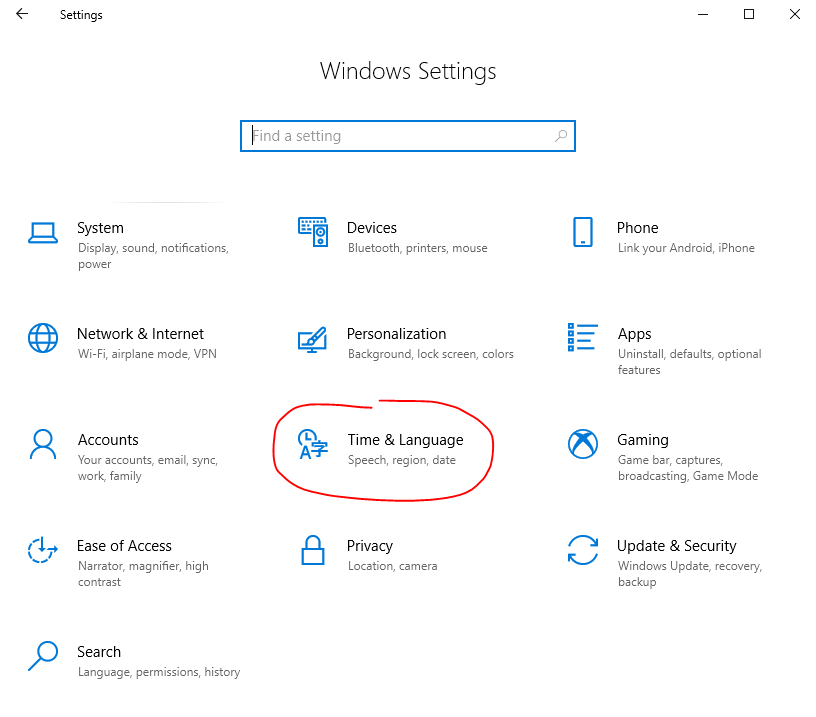This screenshot has height=717, width=816.
Task: Click the Phone icon
Action: [582, 232]
